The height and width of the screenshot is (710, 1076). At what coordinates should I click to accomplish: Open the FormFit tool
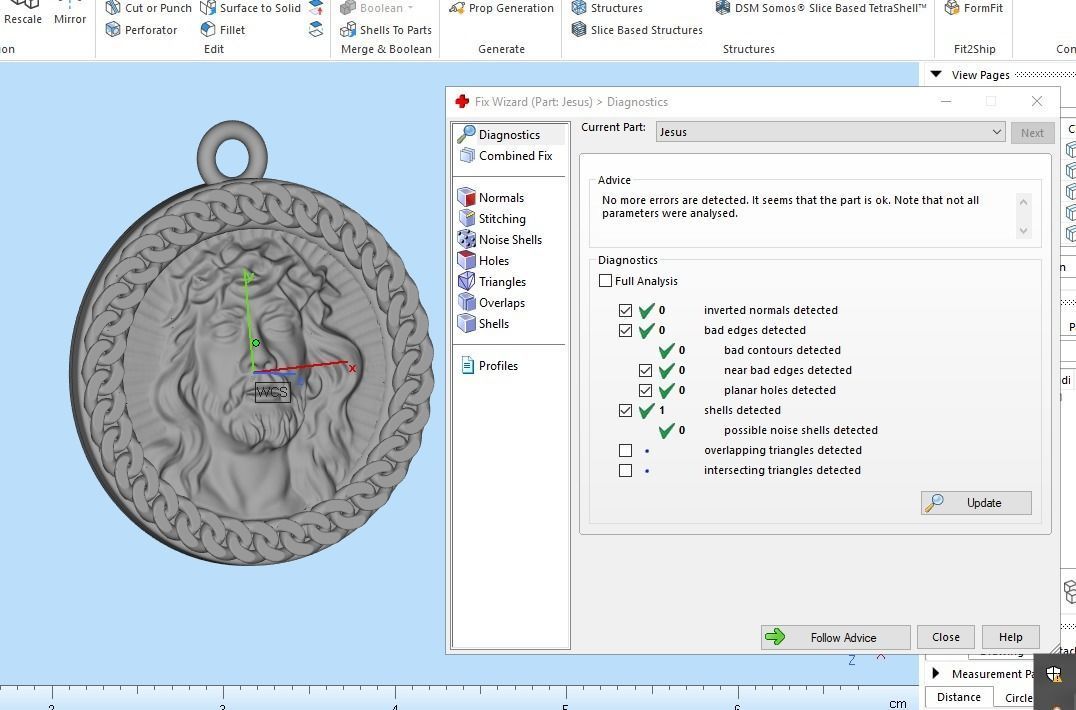[973, 8]
